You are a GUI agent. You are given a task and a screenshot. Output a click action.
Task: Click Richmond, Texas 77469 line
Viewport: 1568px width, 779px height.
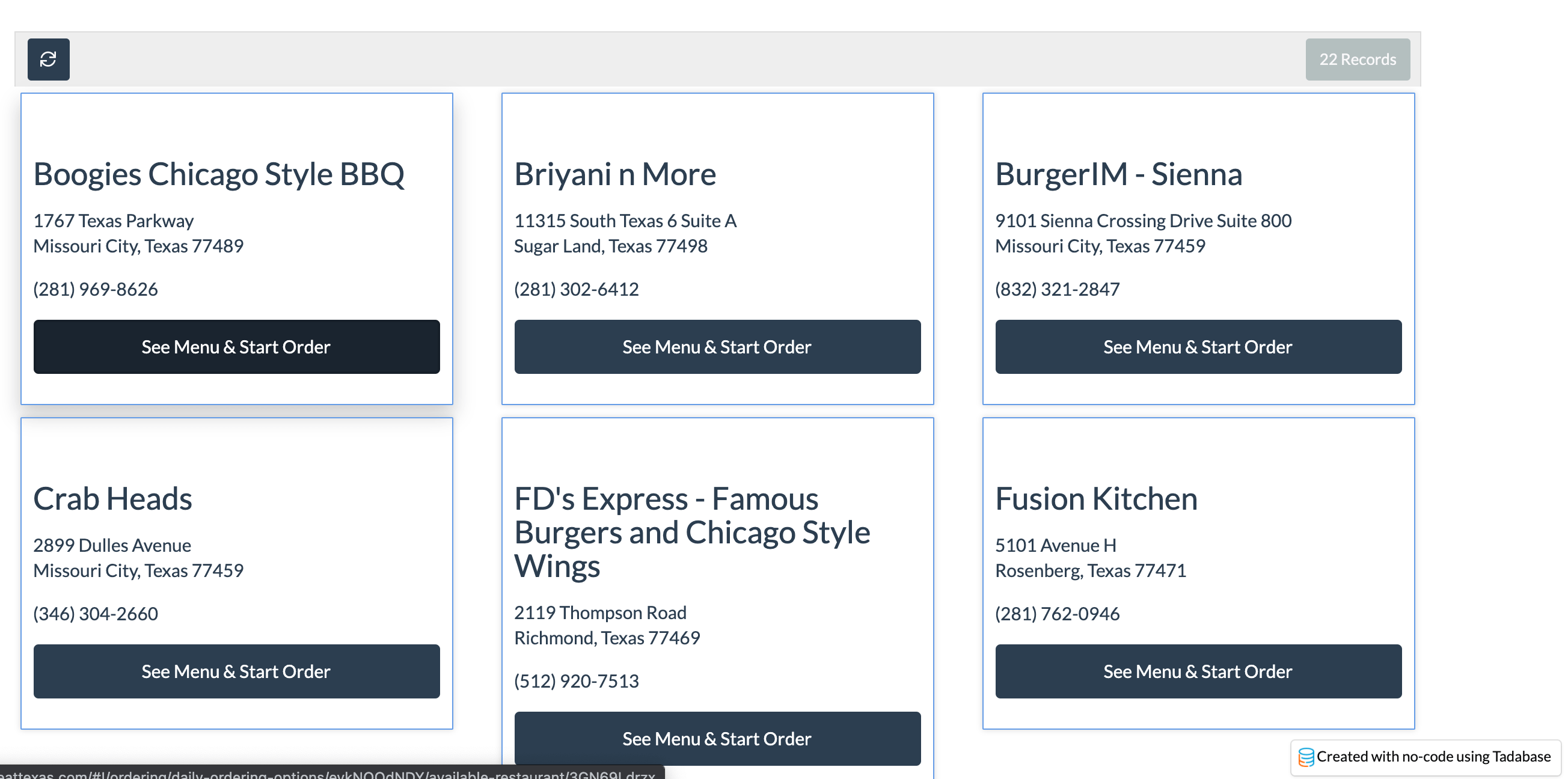pos(607,637)
